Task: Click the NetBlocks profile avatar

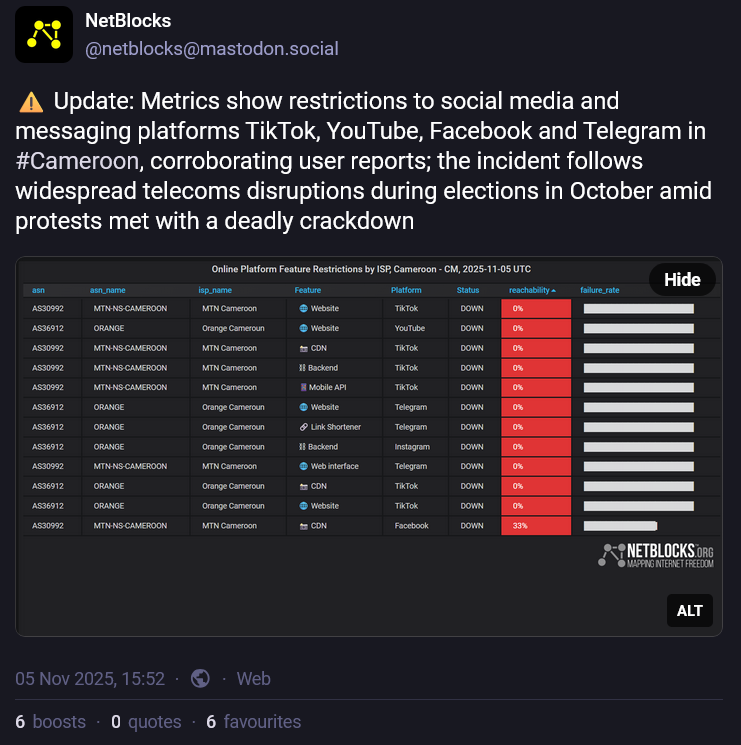Action: point(43,34)
